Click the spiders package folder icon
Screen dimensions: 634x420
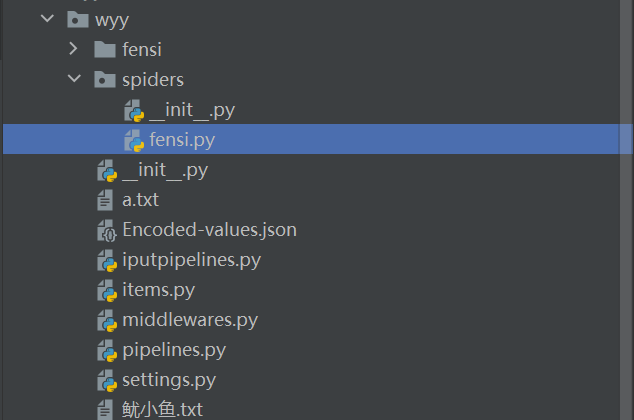click(104, 79)
